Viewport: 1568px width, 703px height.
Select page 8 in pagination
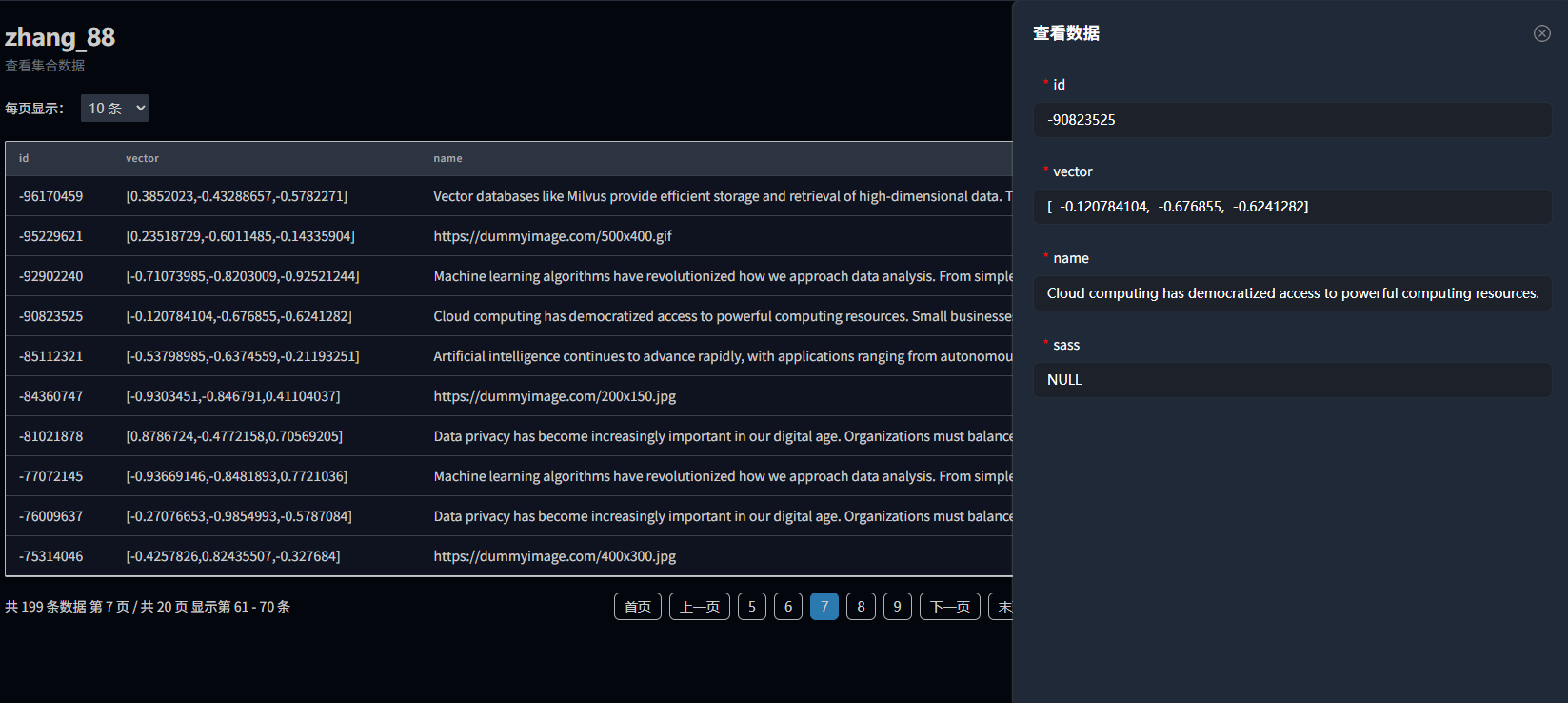[x=861, y=607]
